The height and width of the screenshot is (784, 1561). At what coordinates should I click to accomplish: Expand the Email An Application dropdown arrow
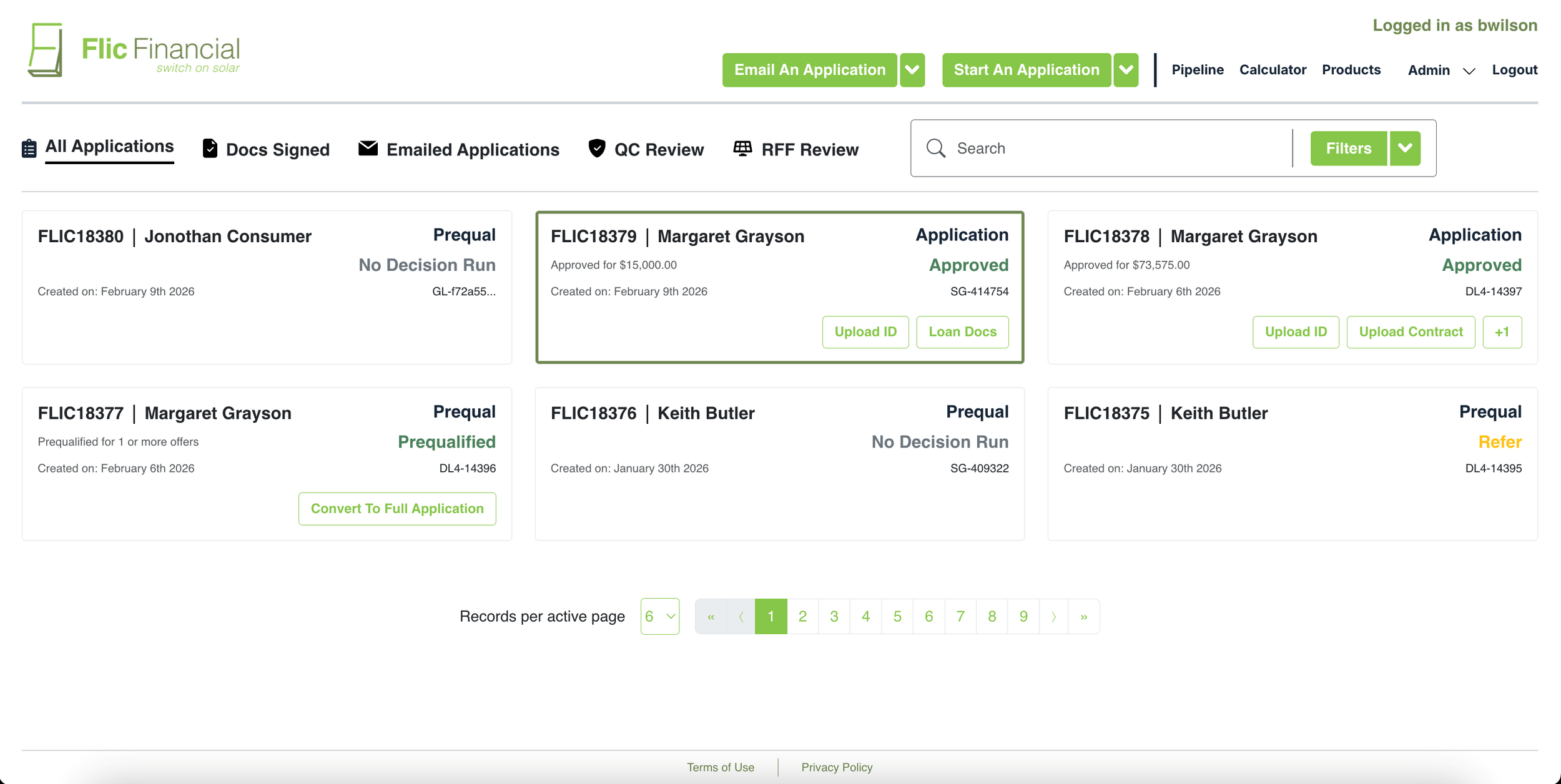tap(912, 70)
